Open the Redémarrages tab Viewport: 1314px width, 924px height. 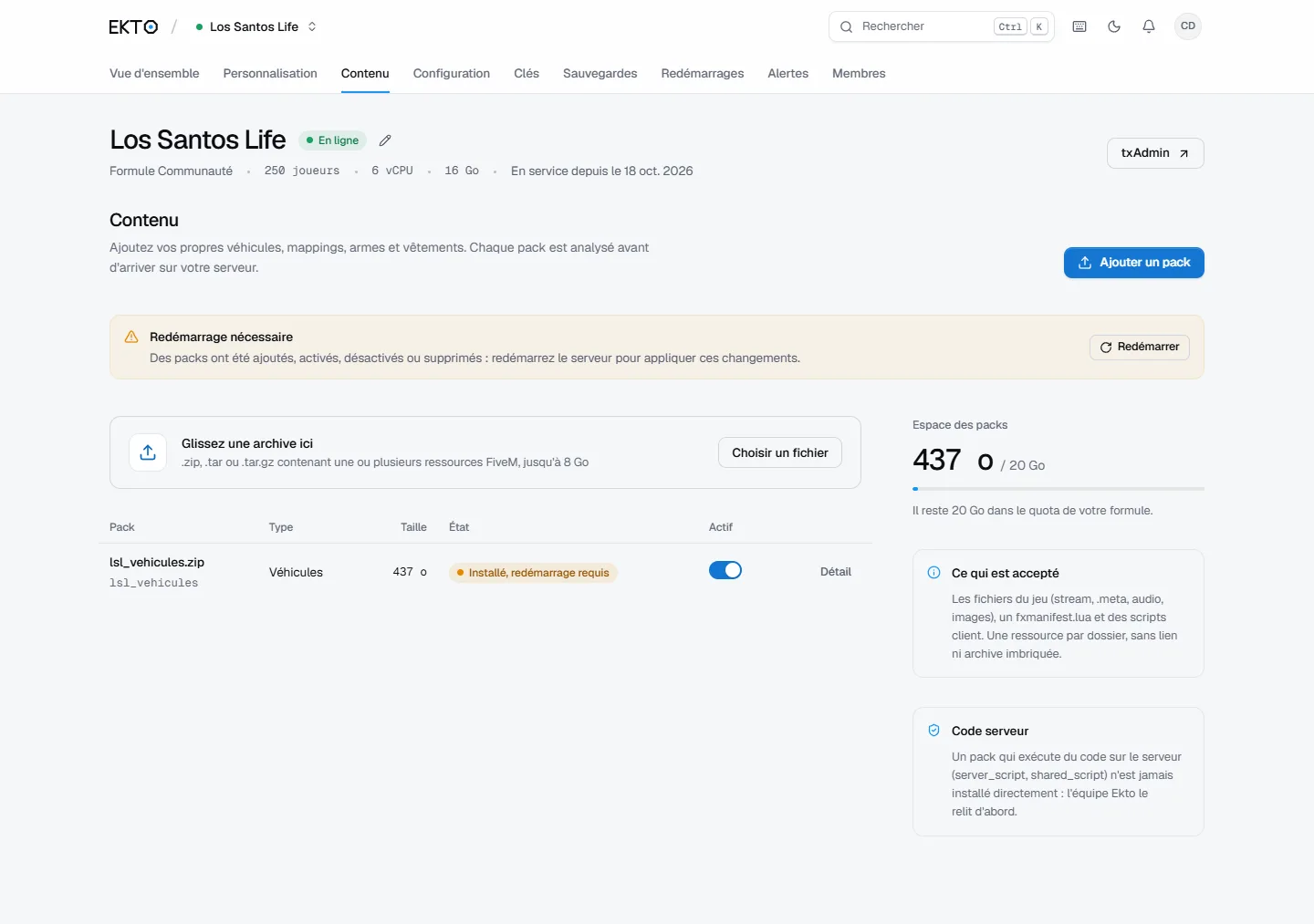(x=703, y=74)
